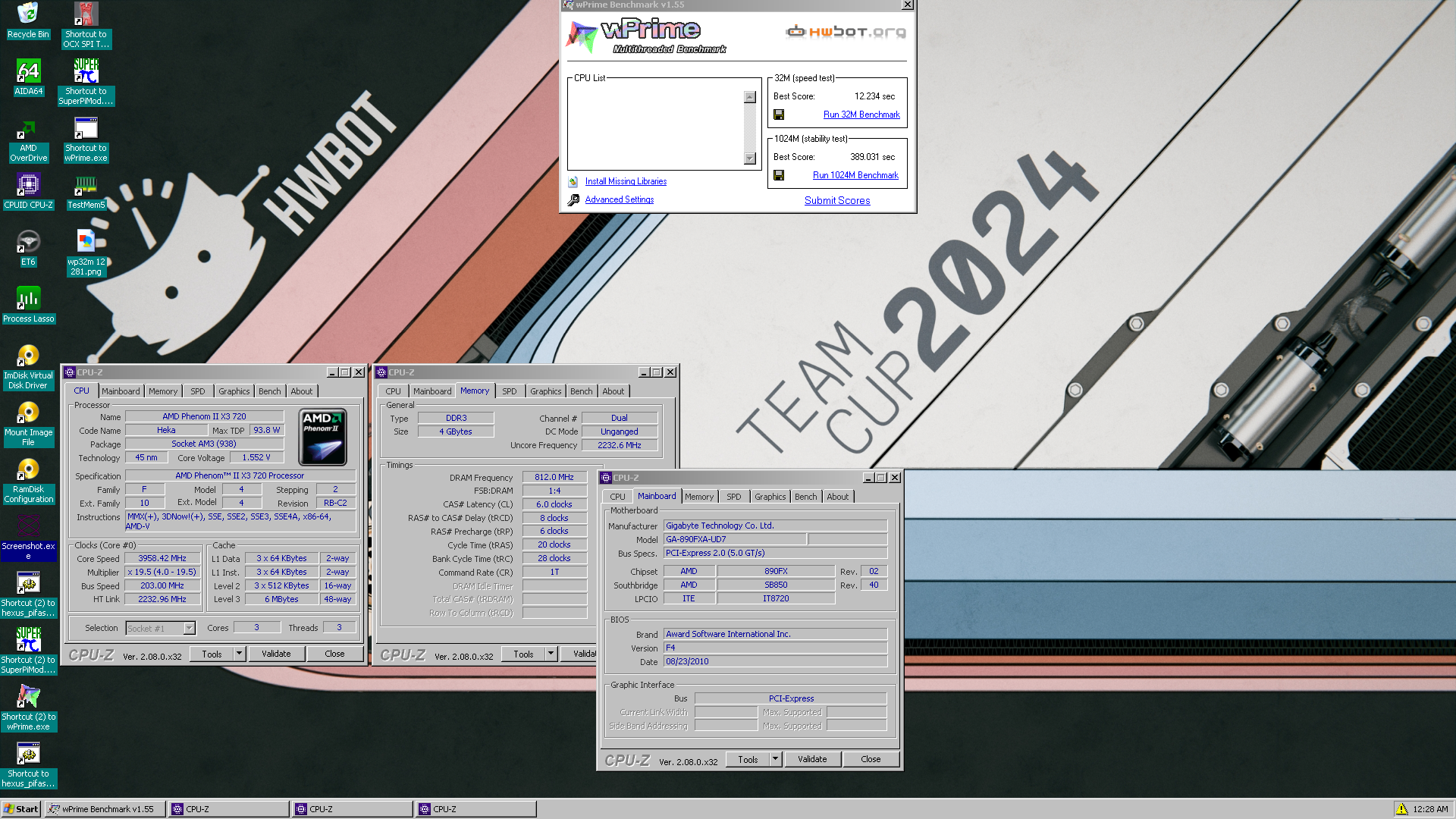The width and height of the screenshot is (1456, 819).
Task: Click the Advanced Settings wrench icon
Action: [573, 199]
